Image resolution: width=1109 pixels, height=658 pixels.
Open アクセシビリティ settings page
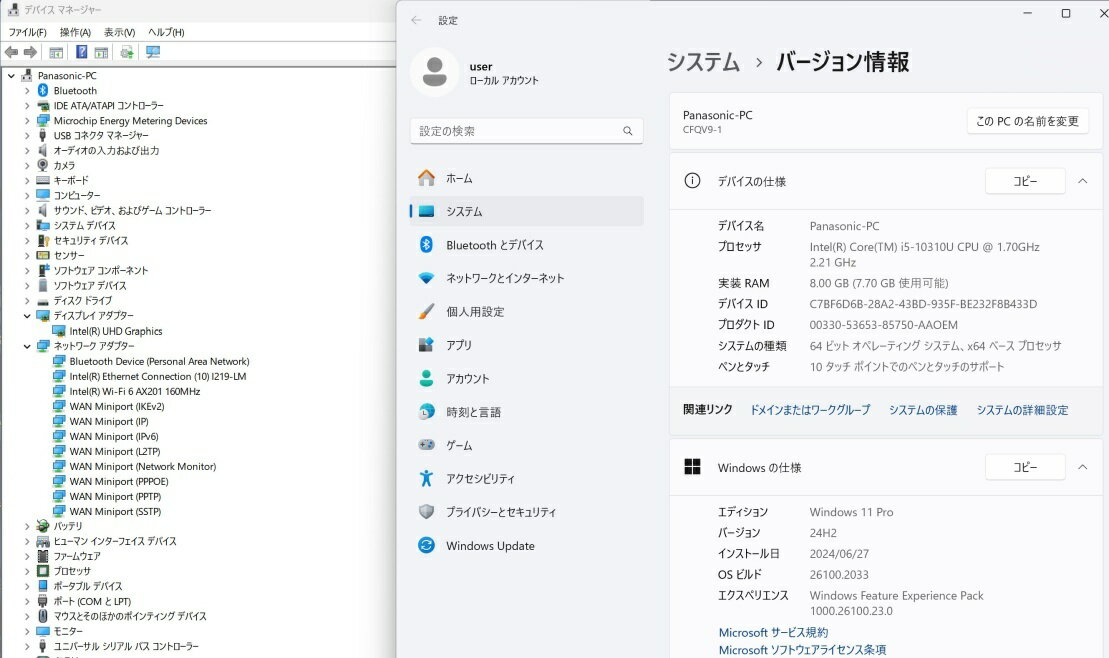pyautogui.click(x=480, y=479)
